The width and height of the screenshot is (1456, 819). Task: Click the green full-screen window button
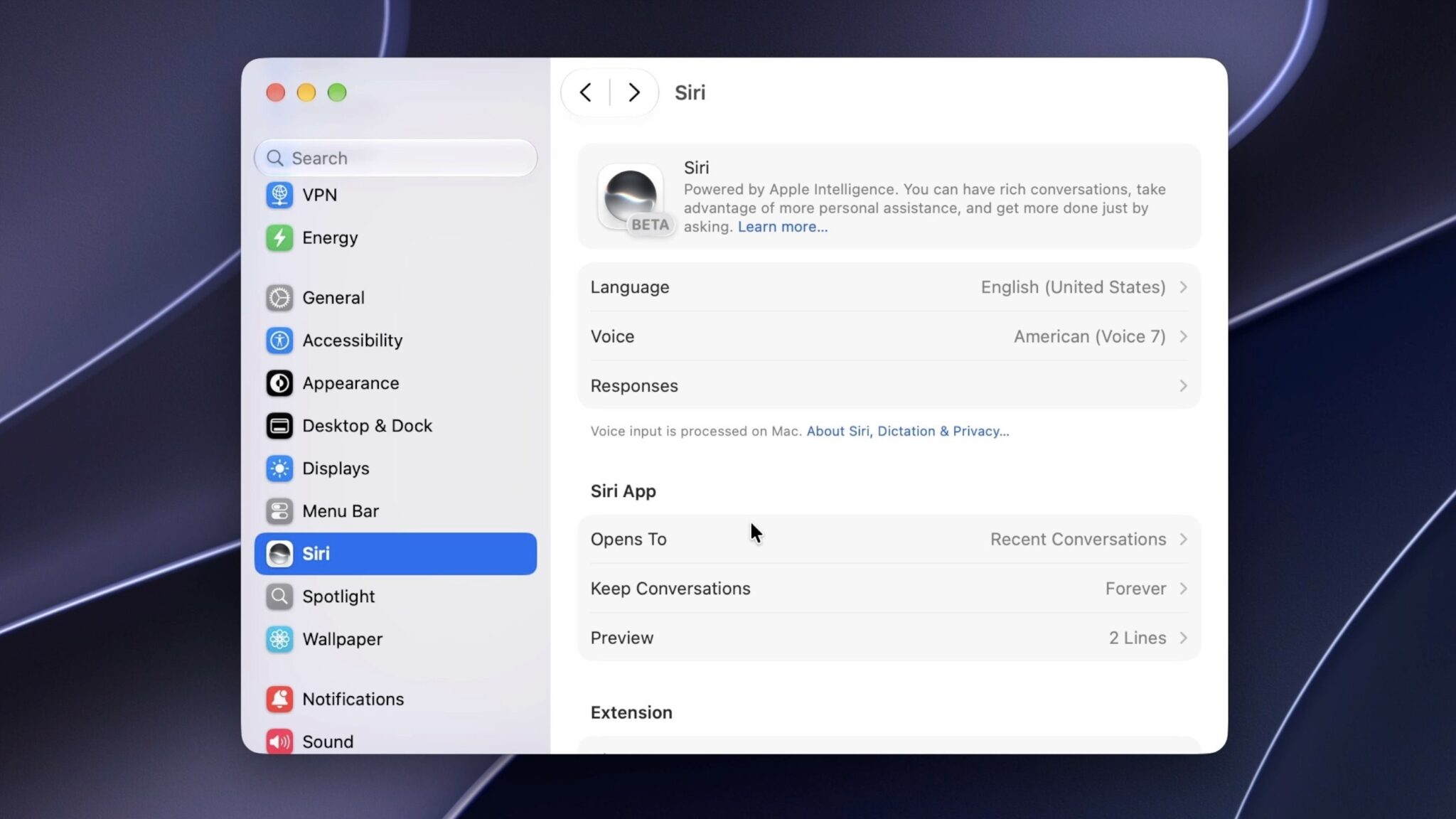click(x=337, y=92)
